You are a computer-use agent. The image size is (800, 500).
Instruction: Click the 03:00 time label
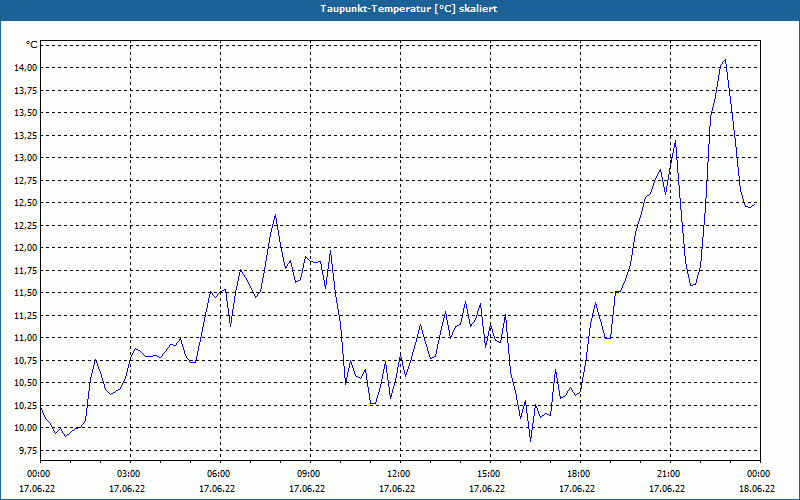coord(131,474)
